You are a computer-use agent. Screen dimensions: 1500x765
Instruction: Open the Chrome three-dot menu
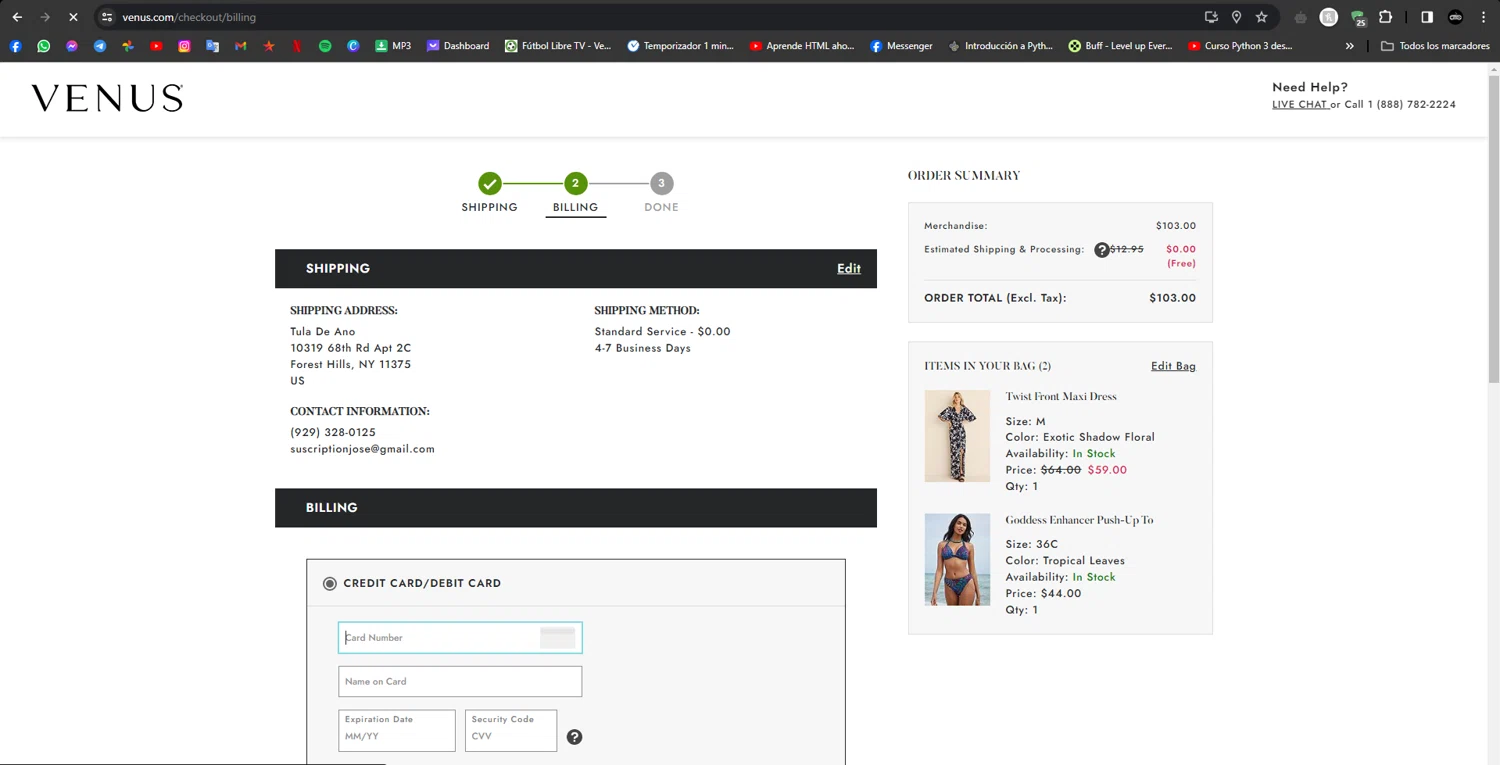1483,17
